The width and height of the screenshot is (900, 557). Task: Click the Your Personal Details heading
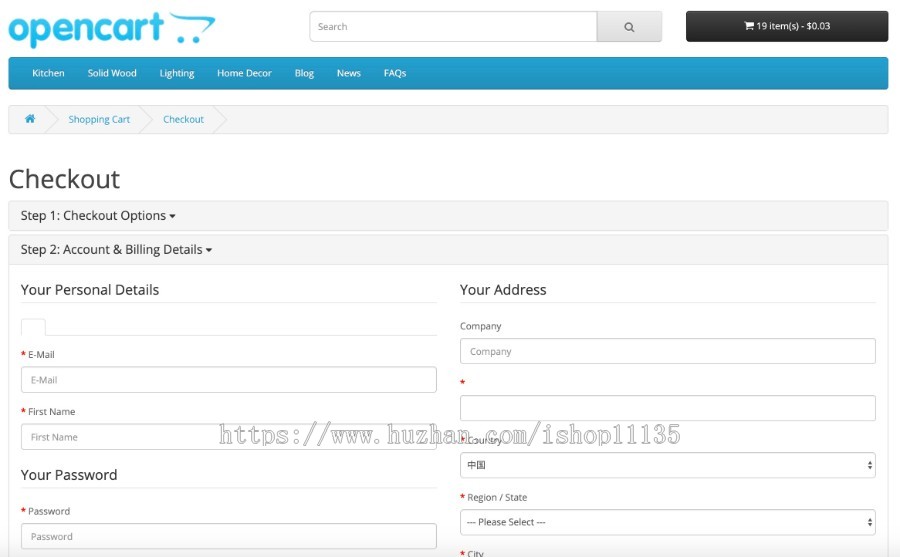(90, 290)
